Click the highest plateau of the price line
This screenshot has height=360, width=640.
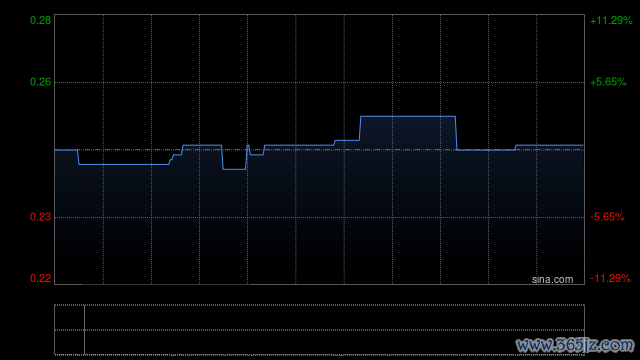coord(408,117)
